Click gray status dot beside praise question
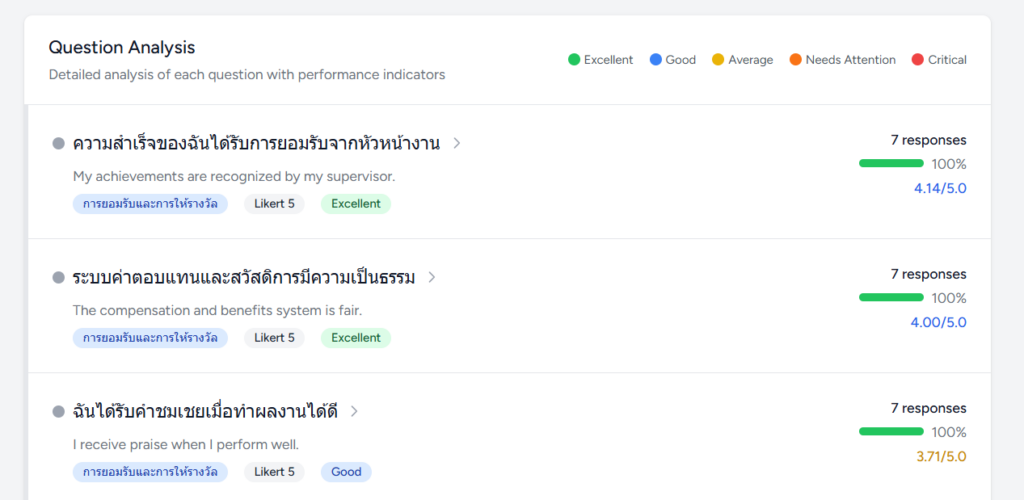The height and width of the screenshot is (500, 1024). 58,411
